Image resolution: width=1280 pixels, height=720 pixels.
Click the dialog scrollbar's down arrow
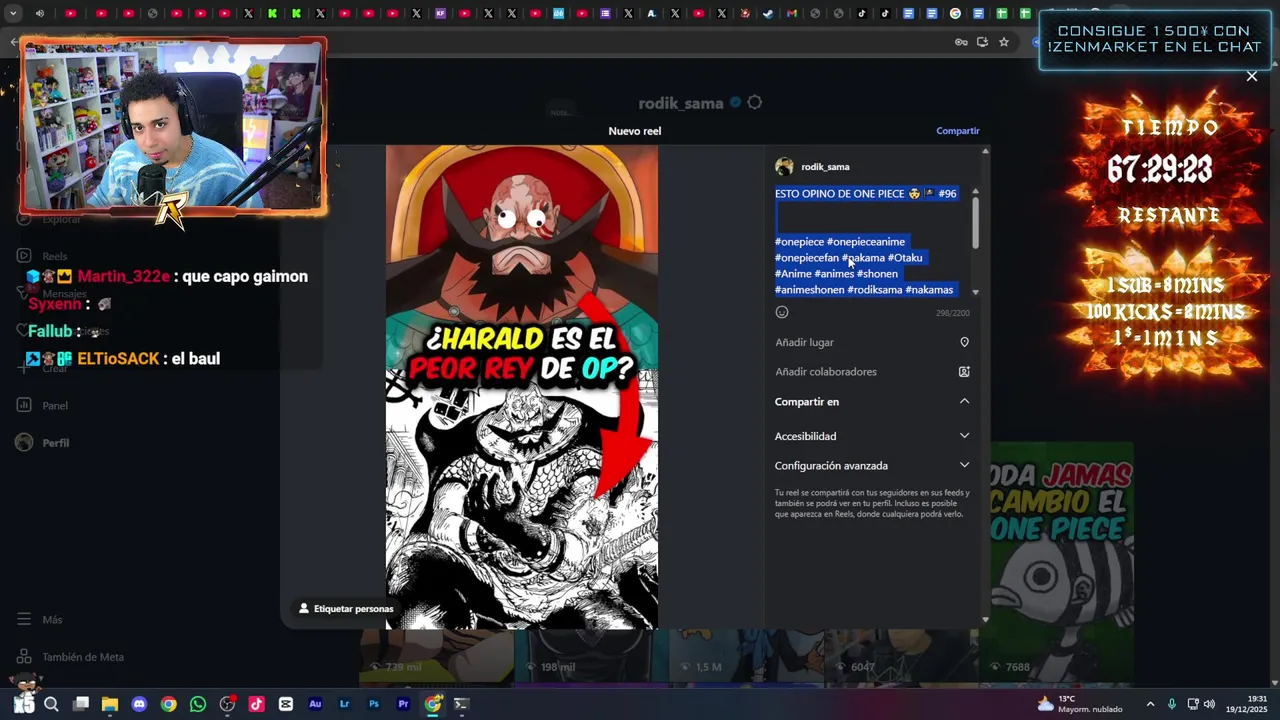click(x=985, y=620)
